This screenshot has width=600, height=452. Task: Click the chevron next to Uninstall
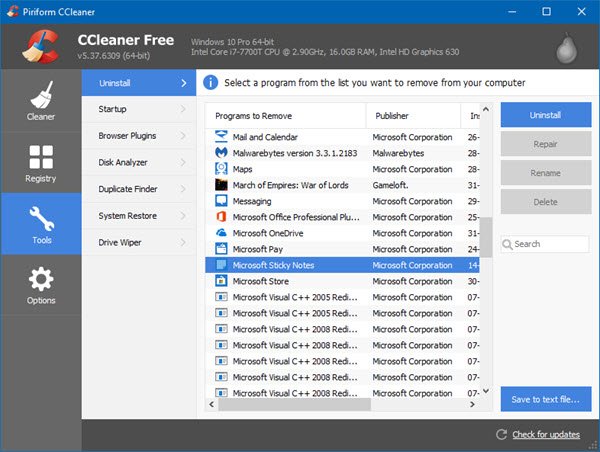(x=184, y=83)
